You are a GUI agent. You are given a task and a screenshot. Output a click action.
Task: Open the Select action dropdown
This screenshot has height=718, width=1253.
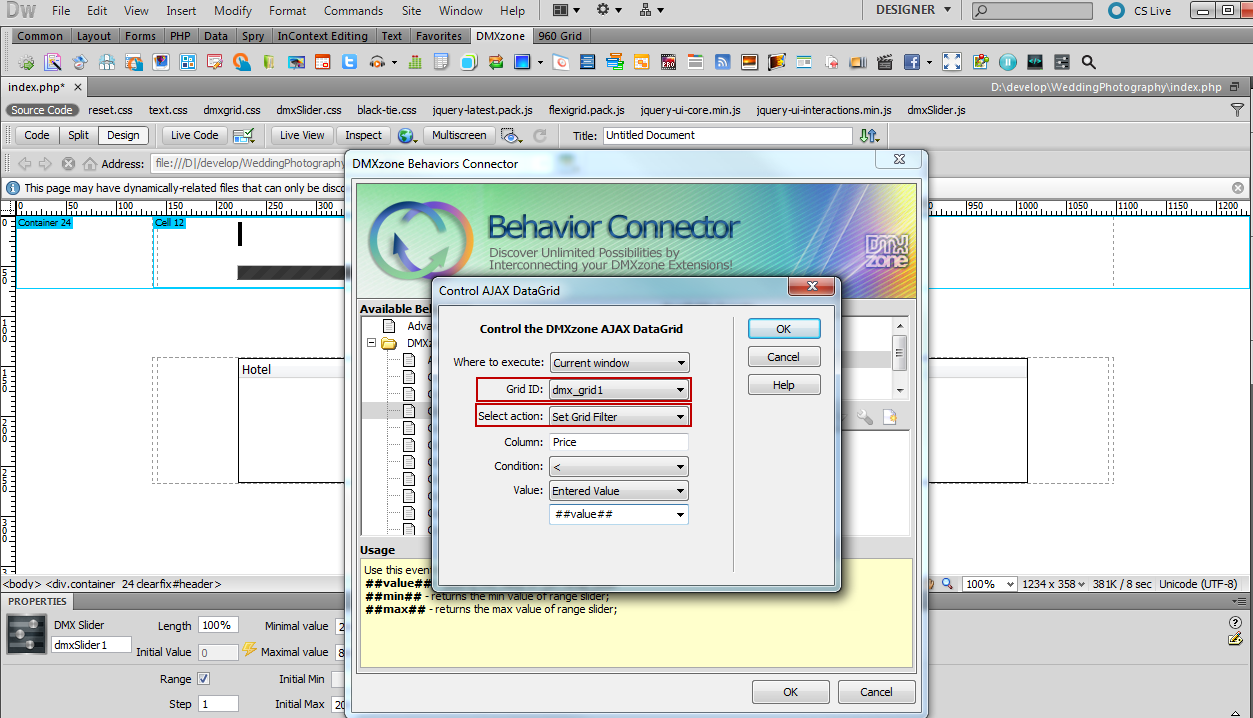pyautogui.click(x=619, y=416)
